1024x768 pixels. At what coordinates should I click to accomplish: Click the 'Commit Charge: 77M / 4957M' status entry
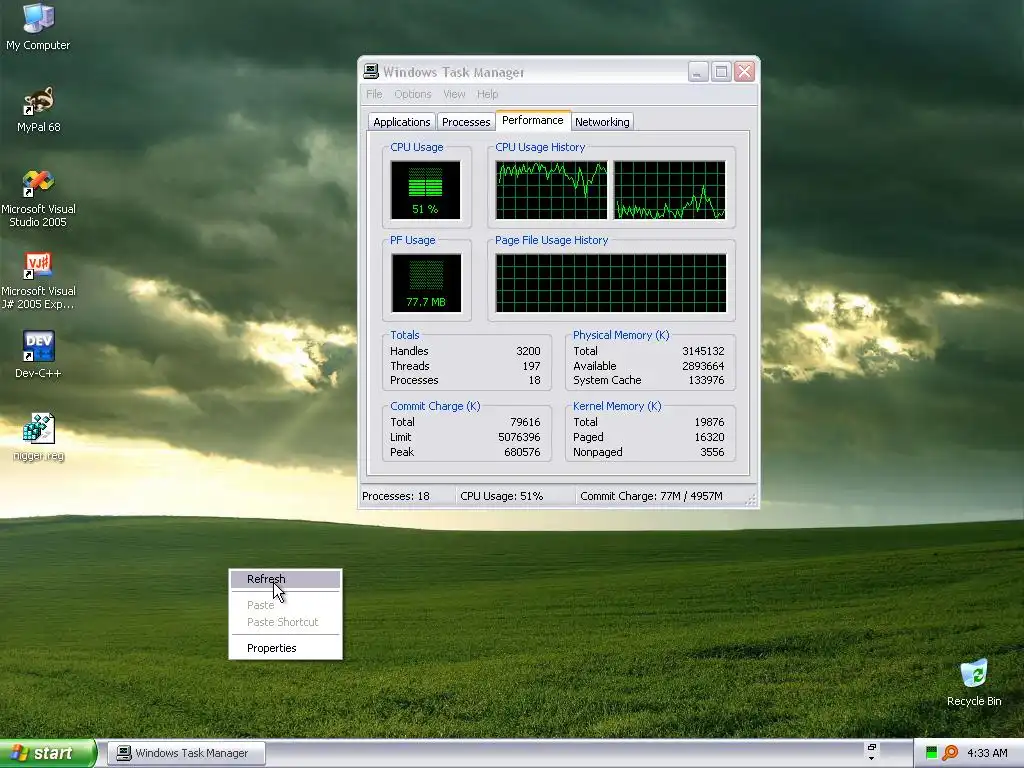coord(651,496)
